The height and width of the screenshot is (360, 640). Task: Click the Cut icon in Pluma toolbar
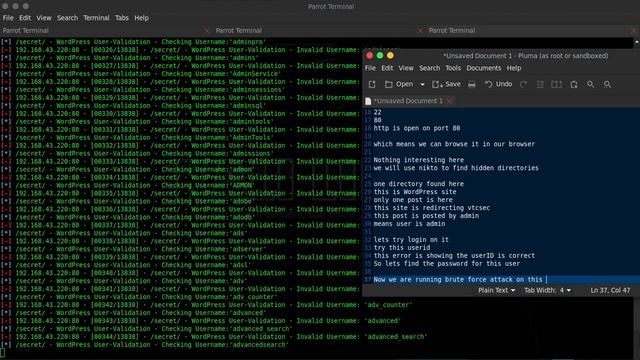(x=540, y=84)
